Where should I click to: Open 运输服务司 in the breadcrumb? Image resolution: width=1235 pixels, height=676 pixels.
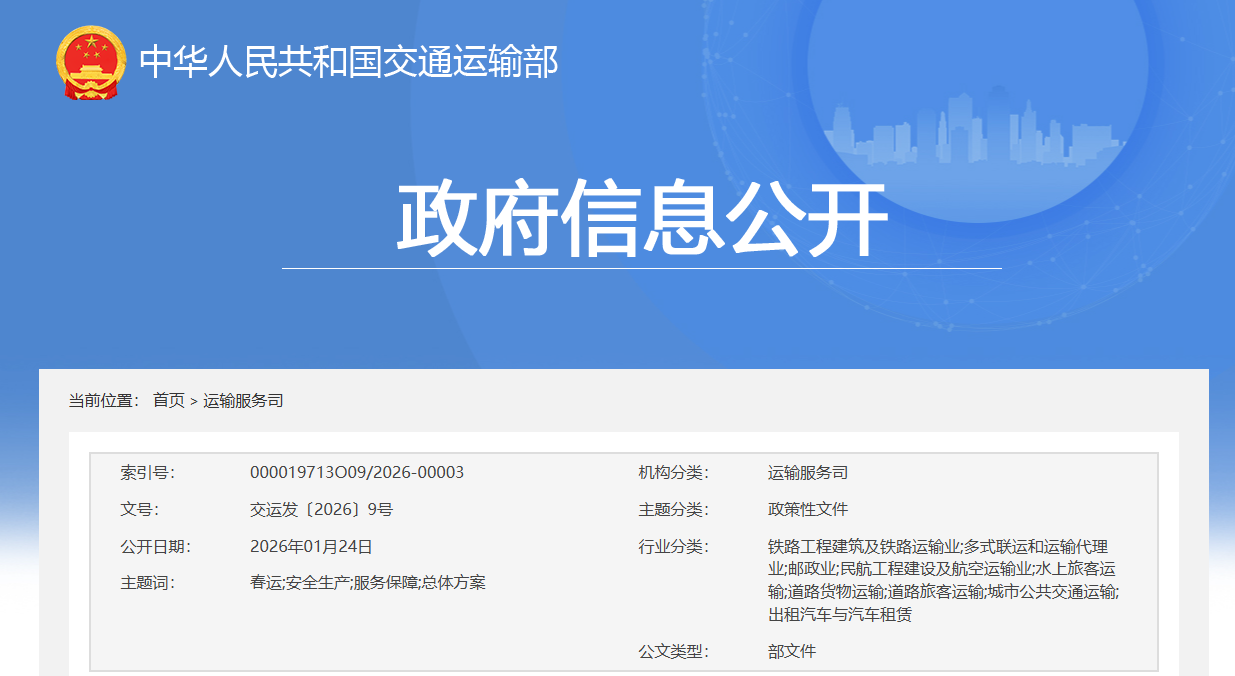coord(244,400)
